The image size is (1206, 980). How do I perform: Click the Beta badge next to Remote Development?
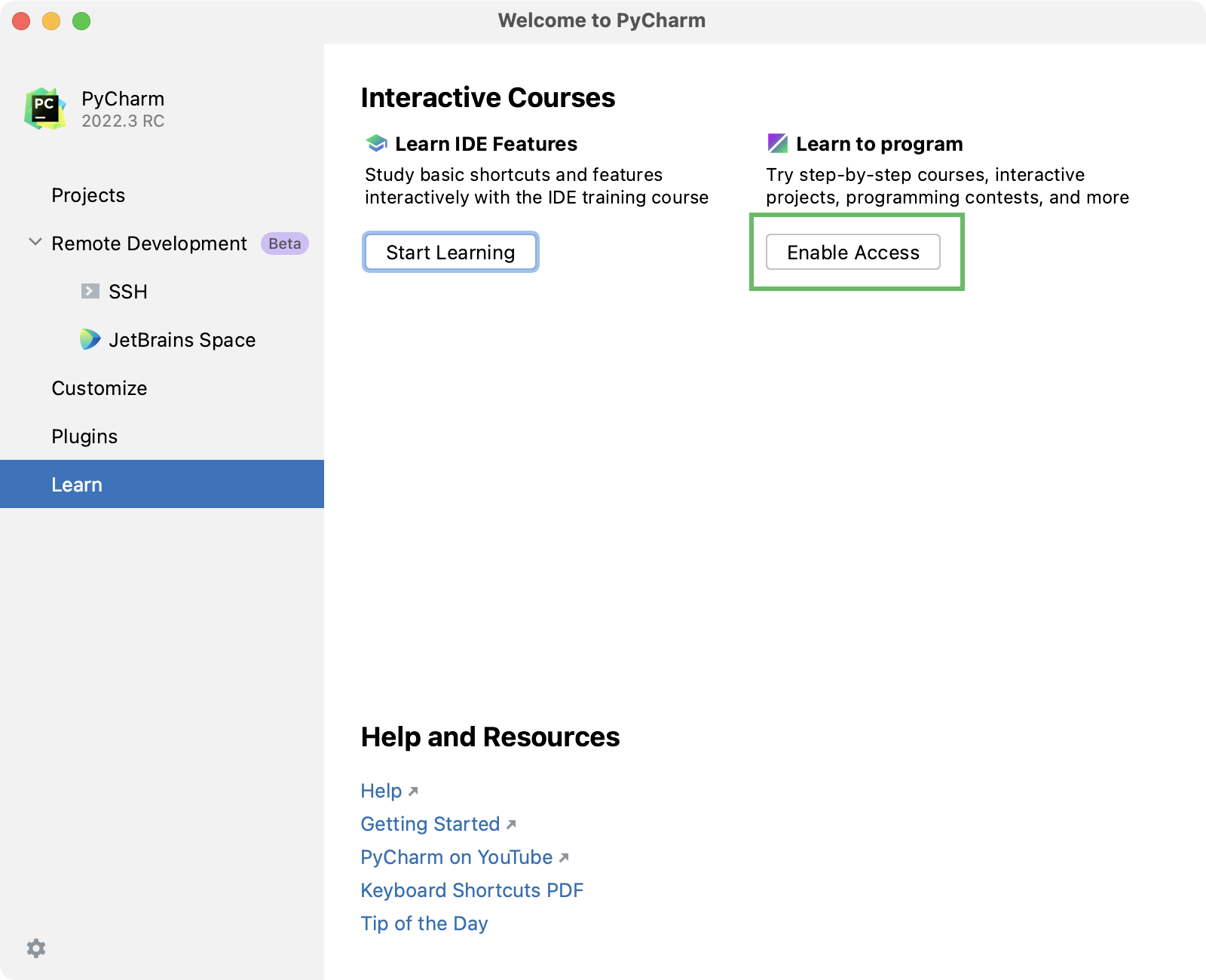[283, 243]
